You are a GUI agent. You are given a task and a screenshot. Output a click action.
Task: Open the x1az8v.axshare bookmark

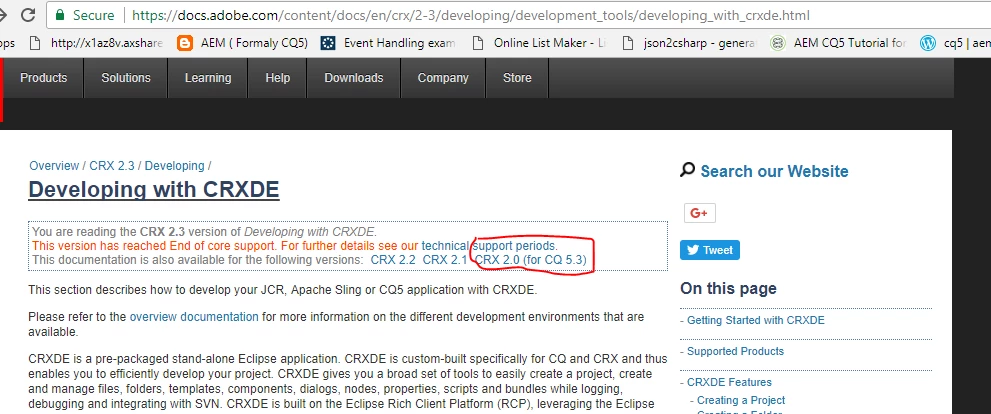pos(97,43)
